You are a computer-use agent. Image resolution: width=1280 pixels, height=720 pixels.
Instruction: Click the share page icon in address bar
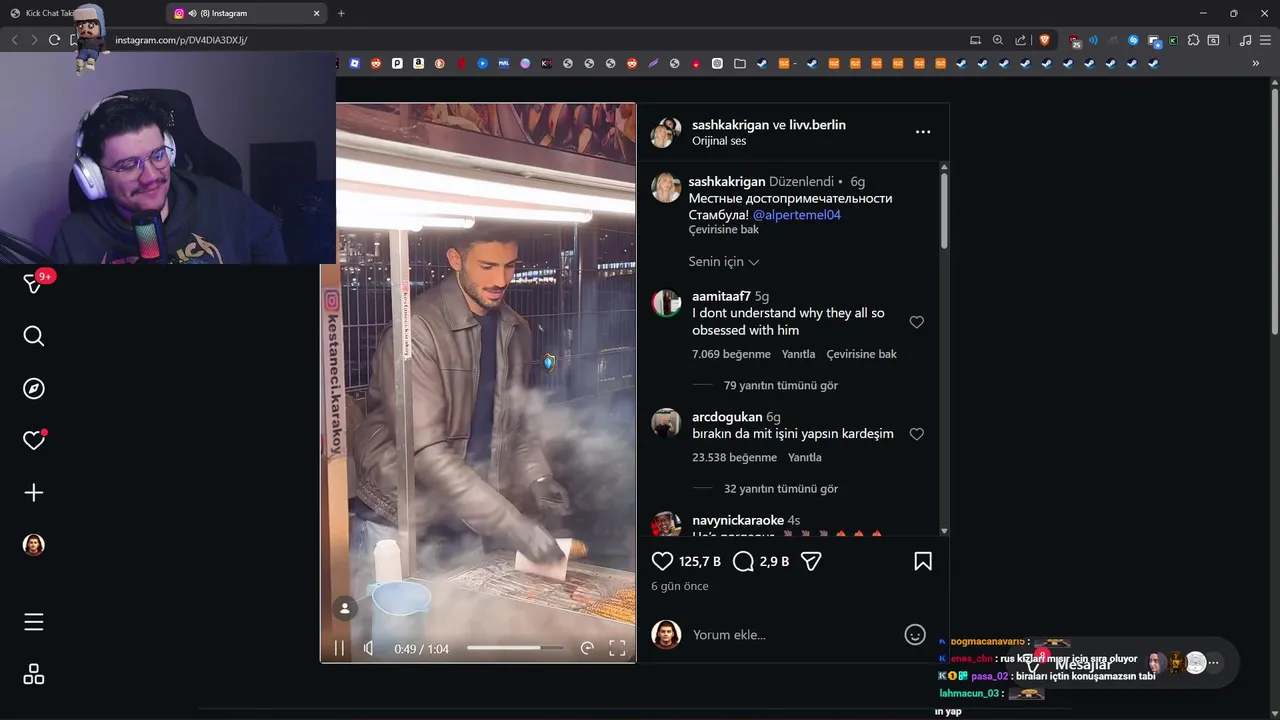pyautogui.click(x=1020, y=40)
